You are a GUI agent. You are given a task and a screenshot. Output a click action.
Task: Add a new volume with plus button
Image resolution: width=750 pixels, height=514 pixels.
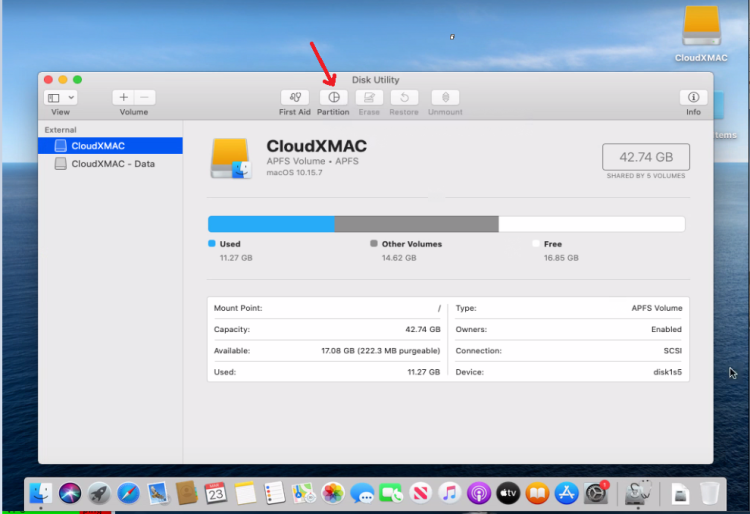click(x=123, y=98)
